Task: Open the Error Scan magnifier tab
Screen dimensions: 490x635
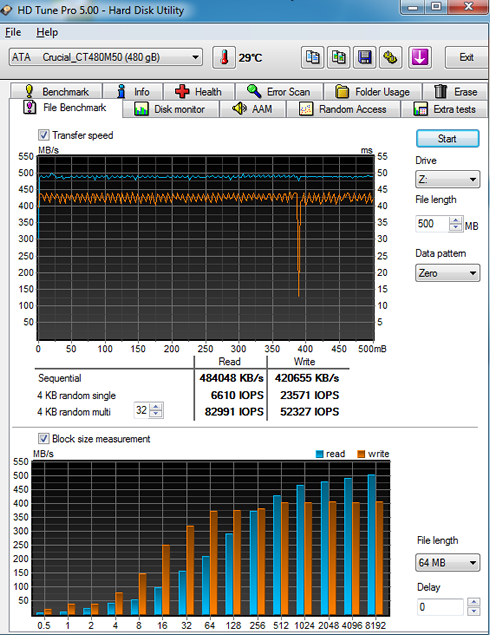Action: (279, 92)
